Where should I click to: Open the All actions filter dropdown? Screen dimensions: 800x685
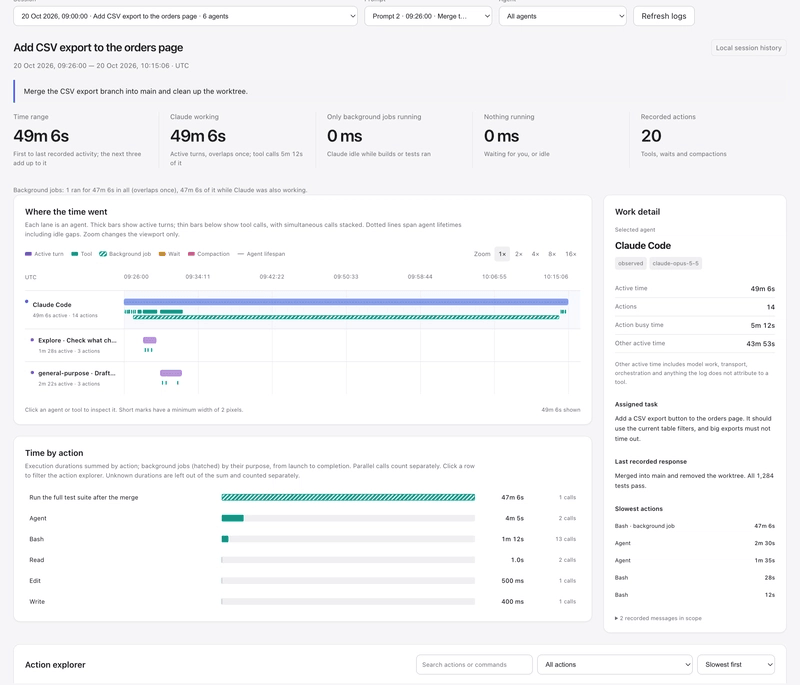(x=615, y=665)
